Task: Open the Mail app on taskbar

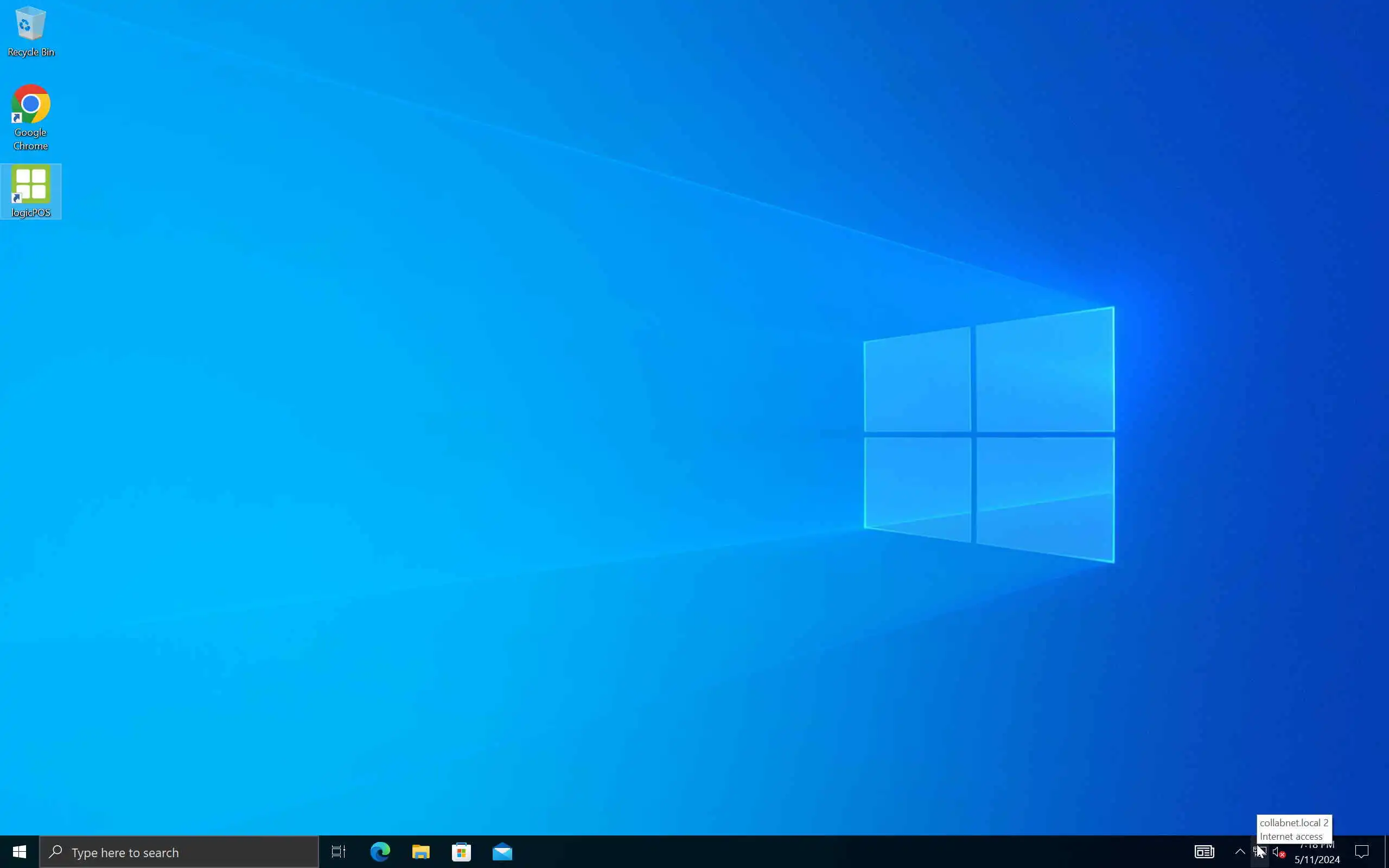Action: click(x=502, y=852)
